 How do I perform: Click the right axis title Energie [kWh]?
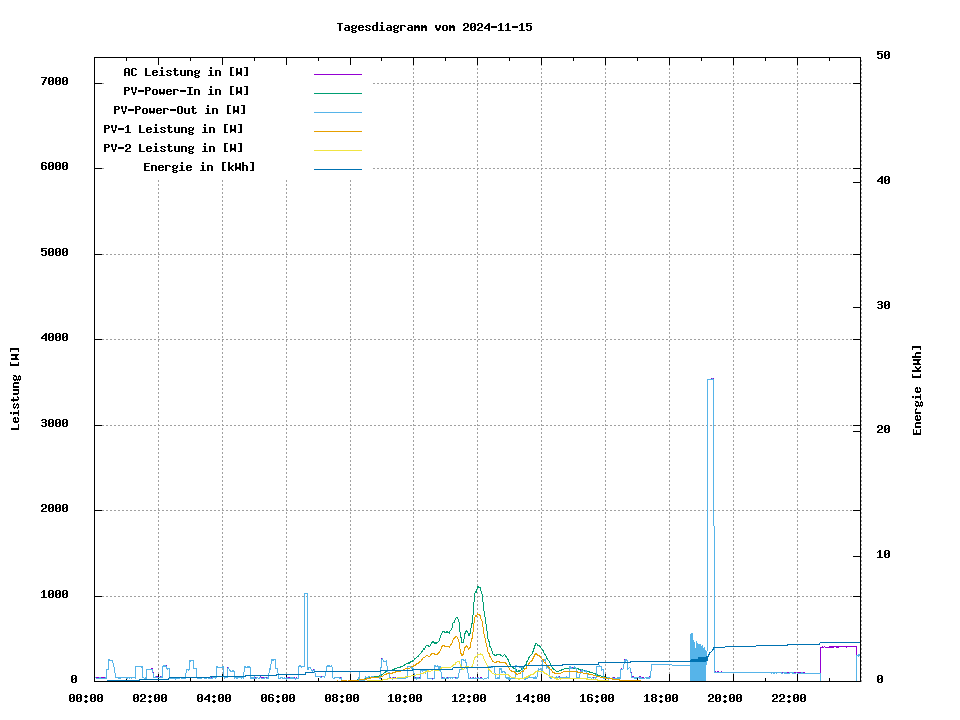pos(917,390)
